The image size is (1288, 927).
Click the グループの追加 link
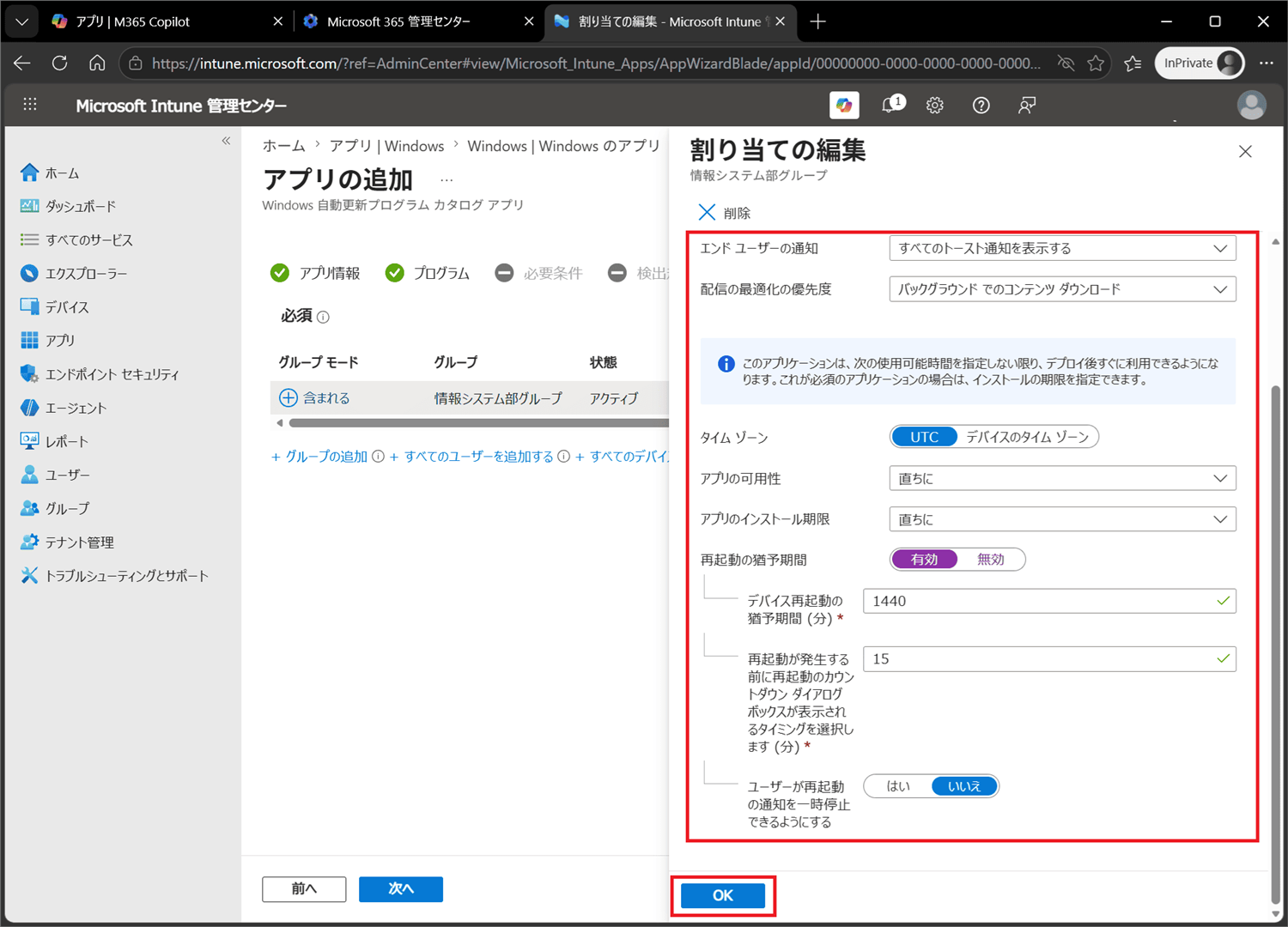coord(319,457)
